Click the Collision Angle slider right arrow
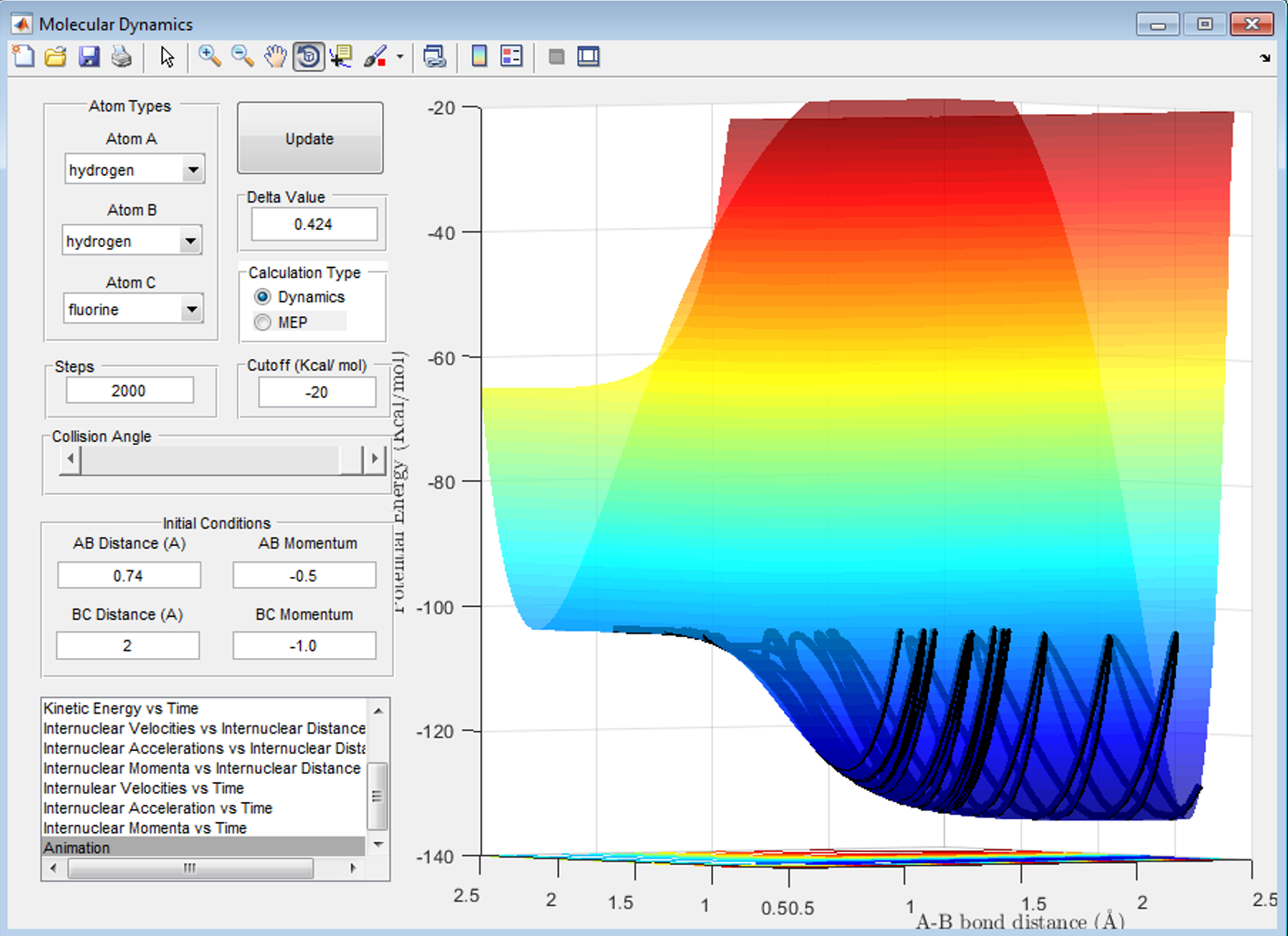The width and height of the screenshot is (1288, 936). pyautogui.click(x=375, y=460)
